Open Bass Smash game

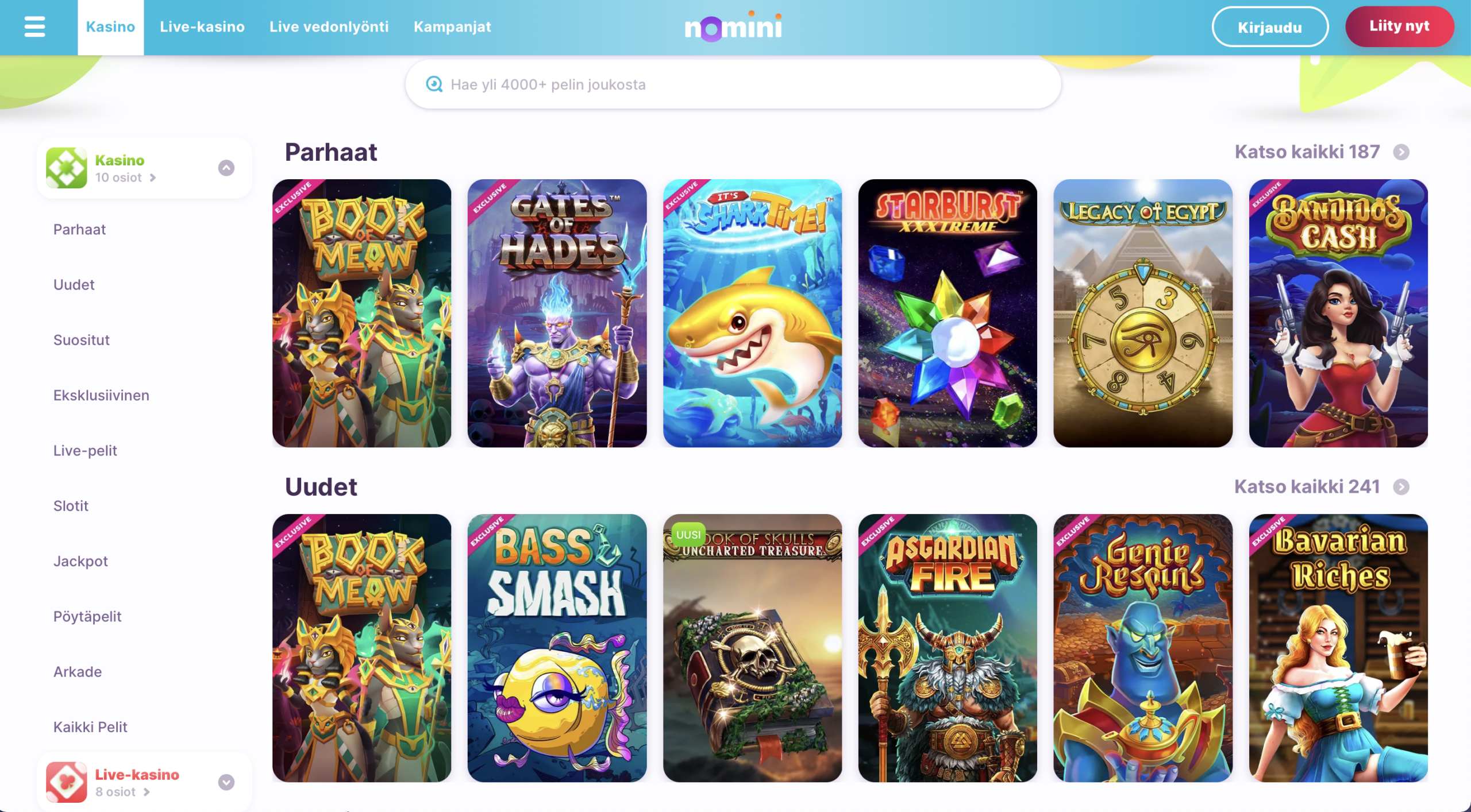pyautogui.click(x=557, y=648)
